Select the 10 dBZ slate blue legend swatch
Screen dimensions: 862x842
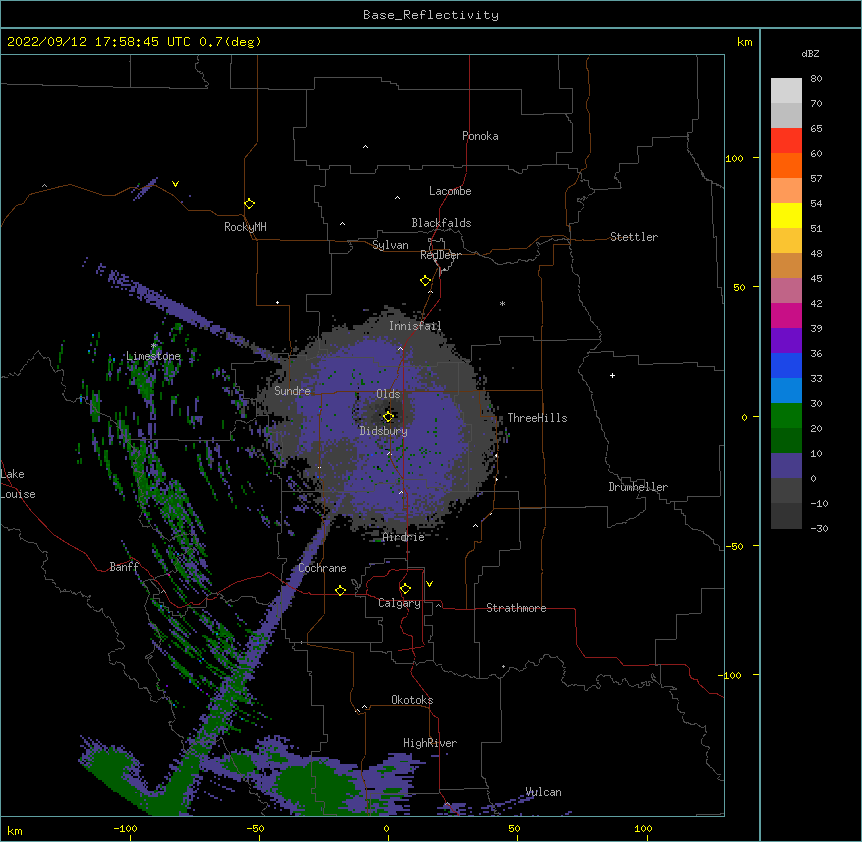click(786, 465)
